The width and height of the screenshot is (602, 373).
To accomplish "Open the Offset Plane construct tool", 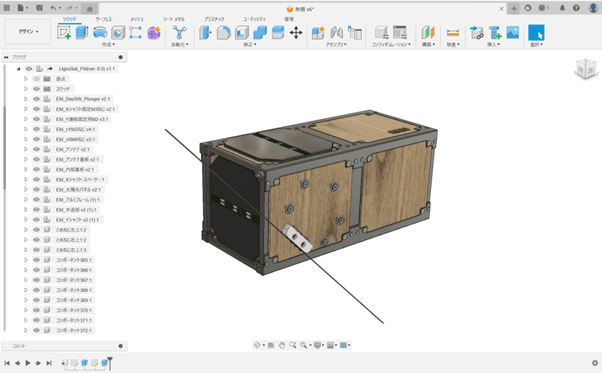I will point(428,33).
